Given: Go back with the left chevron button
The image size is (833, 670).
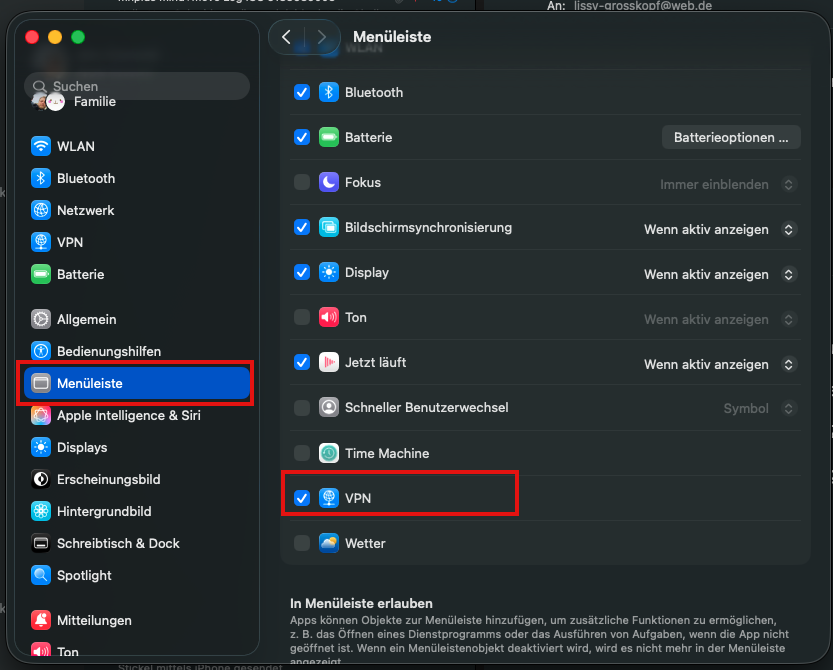Looking at the screenshot, I should point(287,37).
